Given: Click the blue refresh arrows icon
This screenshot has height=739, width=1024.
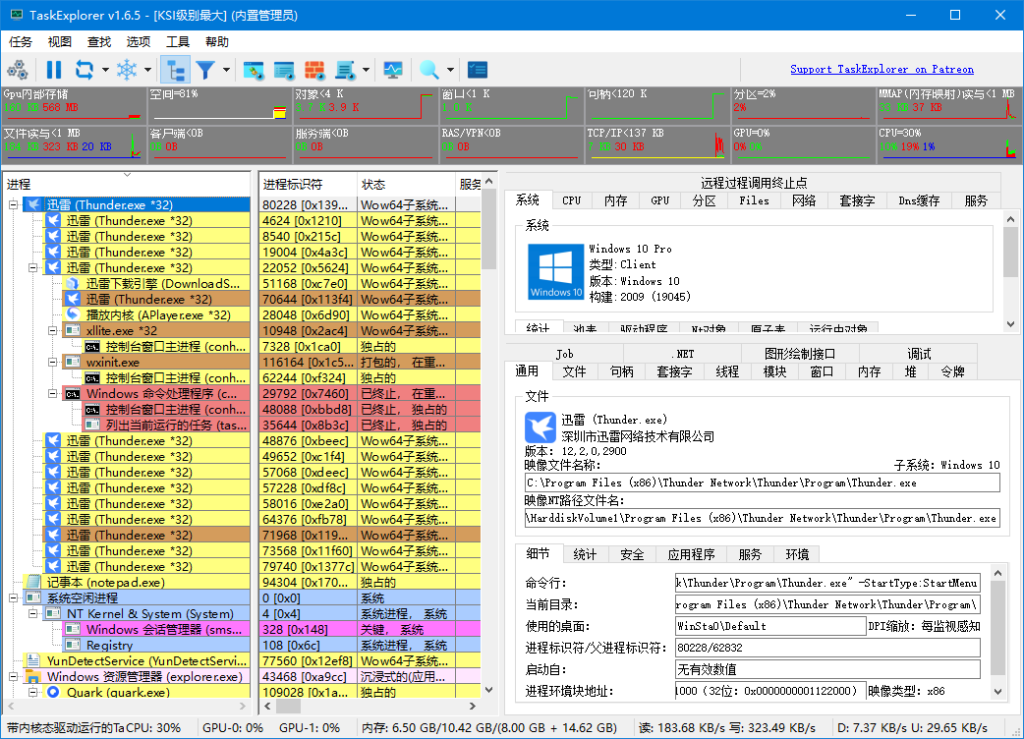Looking at the screenshot, I should [84, 69].
